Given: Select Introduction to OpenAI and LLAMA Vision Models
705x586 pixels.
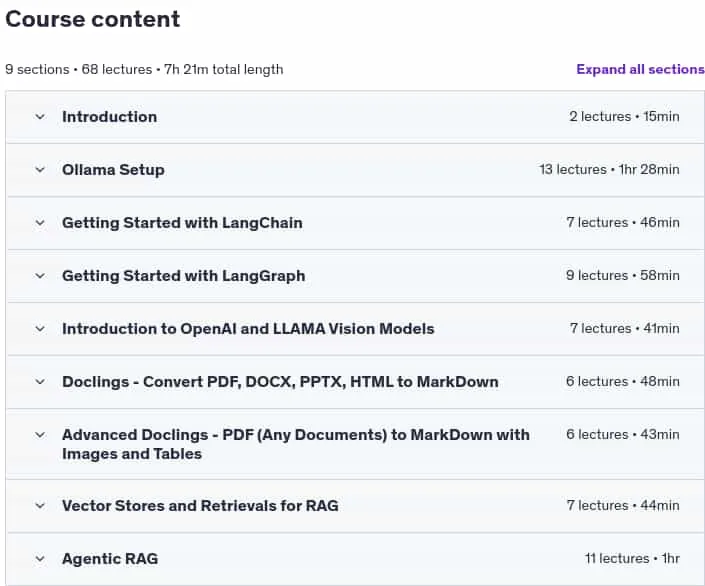Looking at the screenshot, I should coord(248,329).
